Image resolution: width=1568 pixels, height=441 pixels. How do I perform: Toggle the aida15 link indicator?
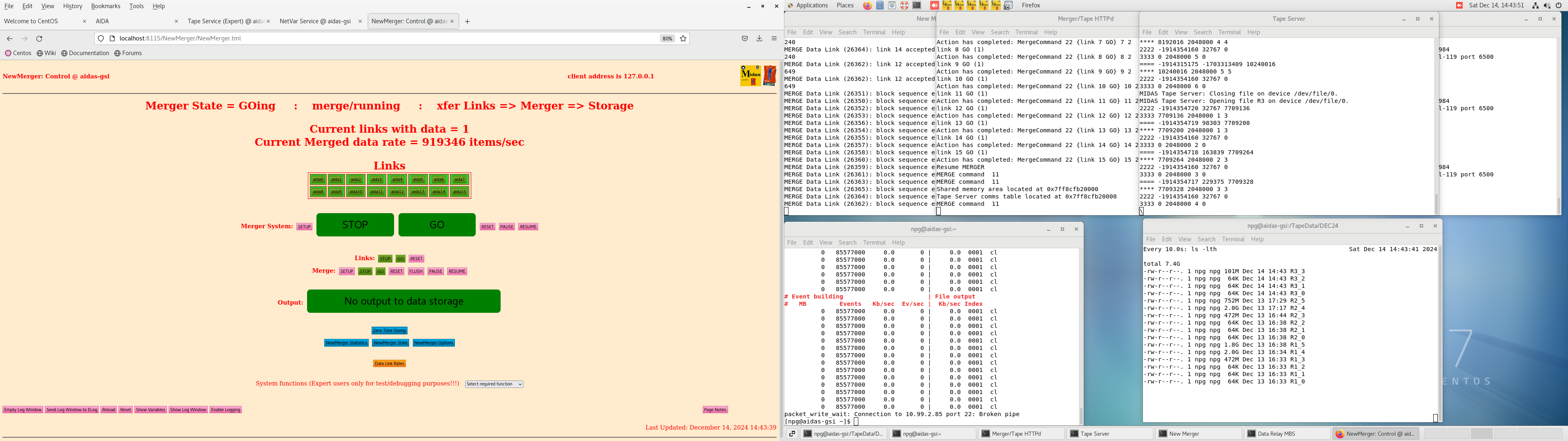click(x=459, y=192)
